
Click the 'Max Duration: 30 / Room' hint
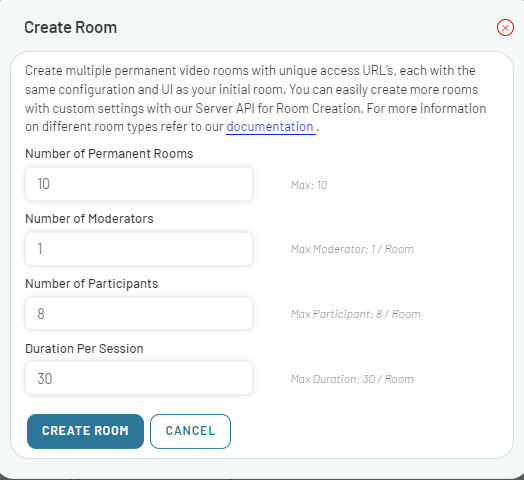pyautogui.click(x=352, y=379)
